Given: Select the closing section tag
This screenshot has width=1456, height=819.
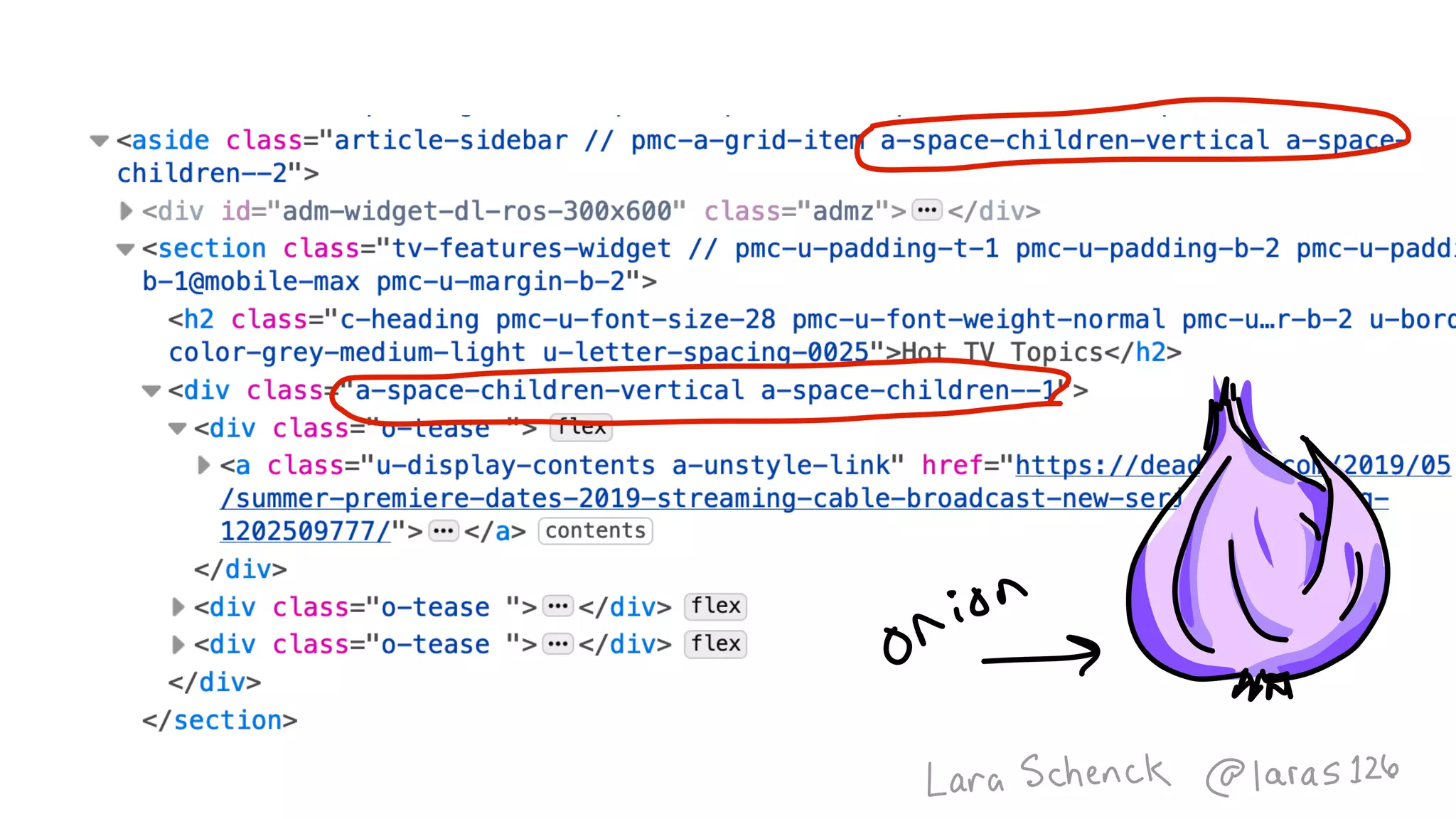Looking at the screenshot, I should 220,720.
